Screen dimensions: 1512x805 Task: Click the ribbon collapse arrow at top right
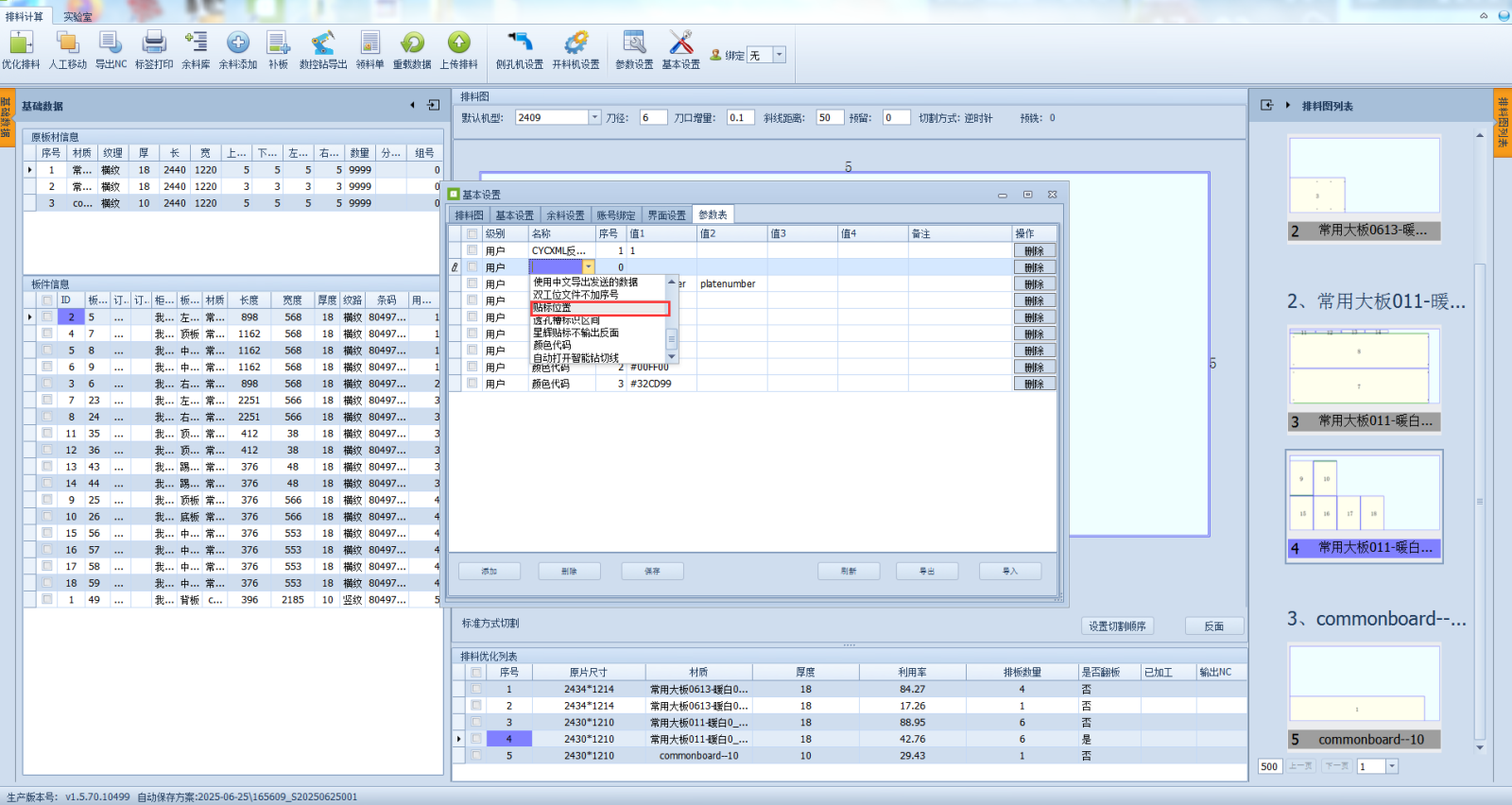pyautogui.click(x=1484, y=15)
